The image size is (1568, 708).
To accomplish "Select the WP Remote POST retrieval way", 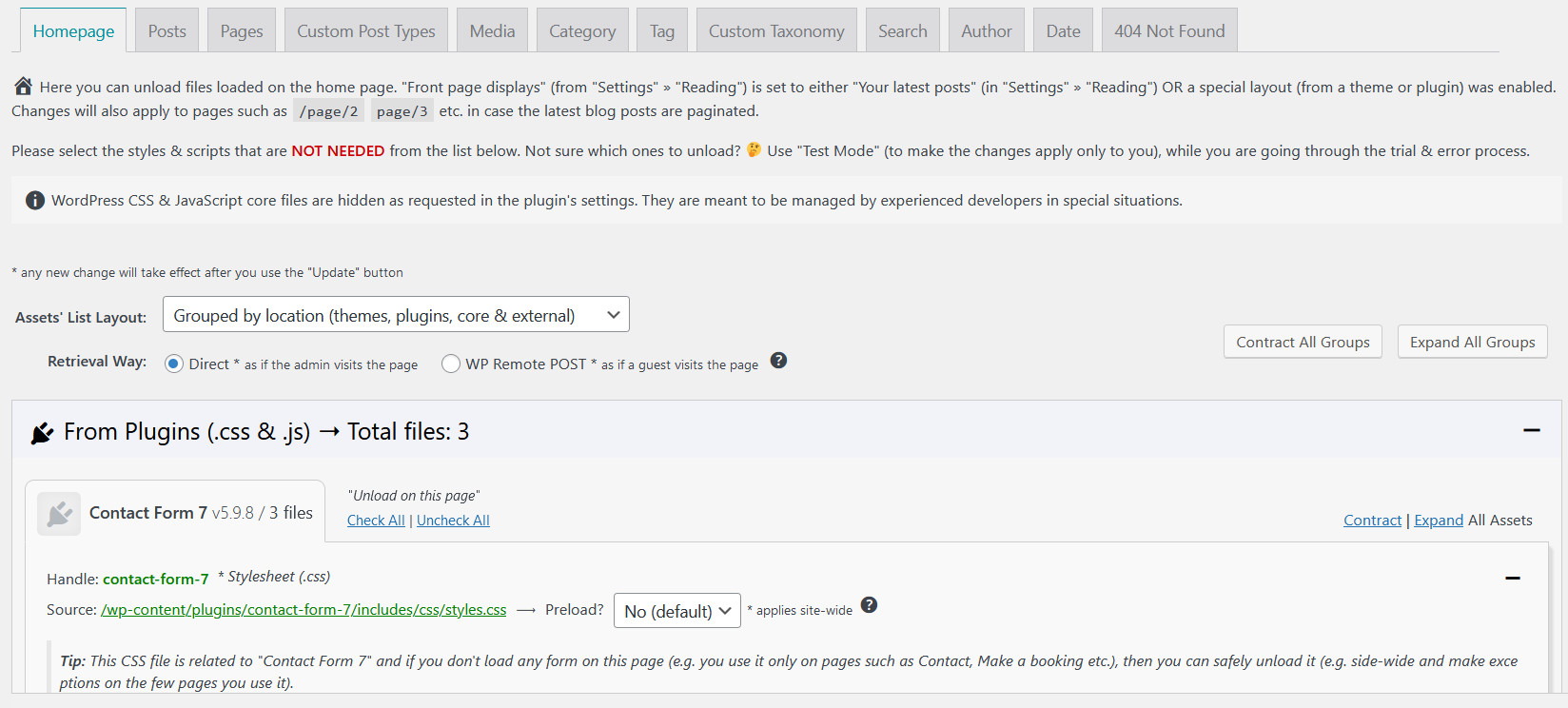I will [x=451, y=364].
